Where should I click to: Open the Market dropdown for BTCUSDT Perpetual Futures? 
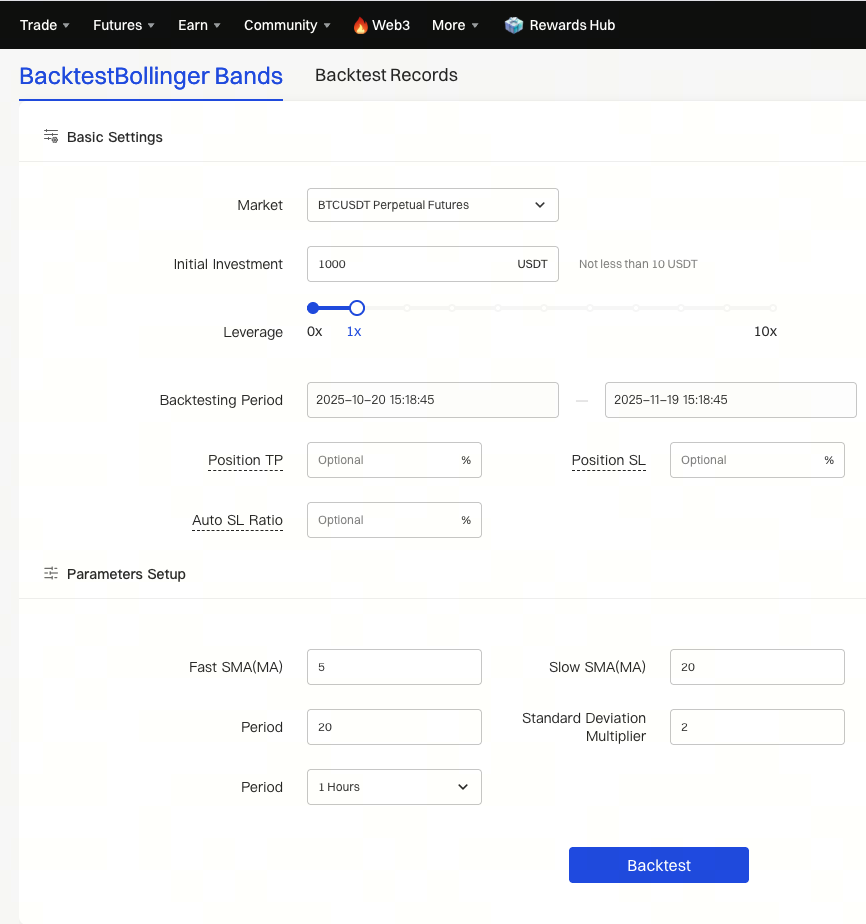point(432,205)
